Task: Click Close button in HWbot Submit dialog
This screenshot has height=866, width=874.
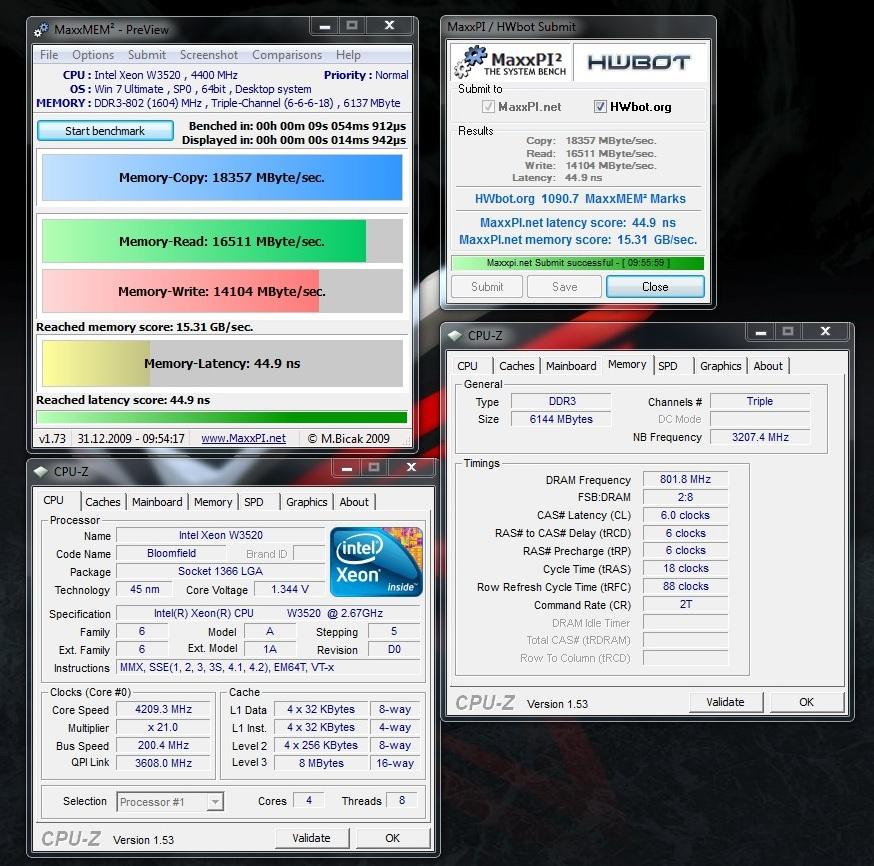Action: (655, 286)
